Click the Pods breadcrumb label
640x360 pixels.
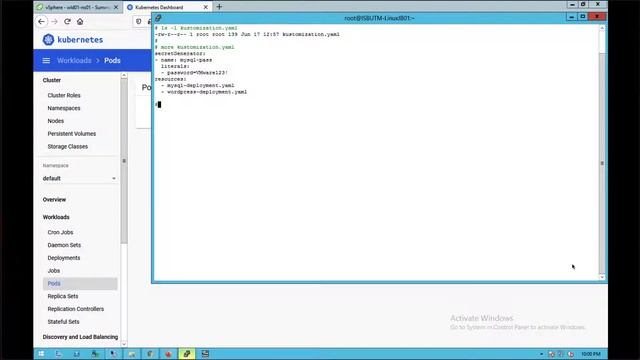click(x=112, y=60)
